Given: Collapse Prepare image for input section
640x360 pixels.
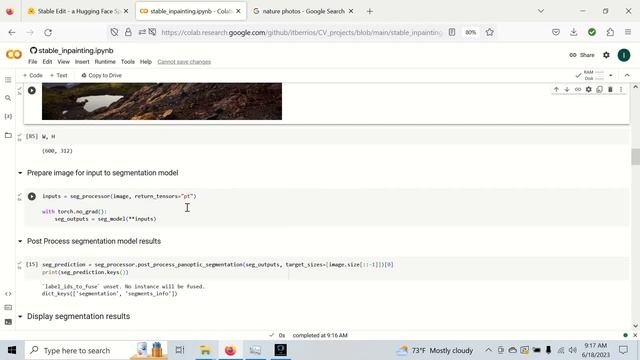Looking at the screenshot, I should 20,173.
